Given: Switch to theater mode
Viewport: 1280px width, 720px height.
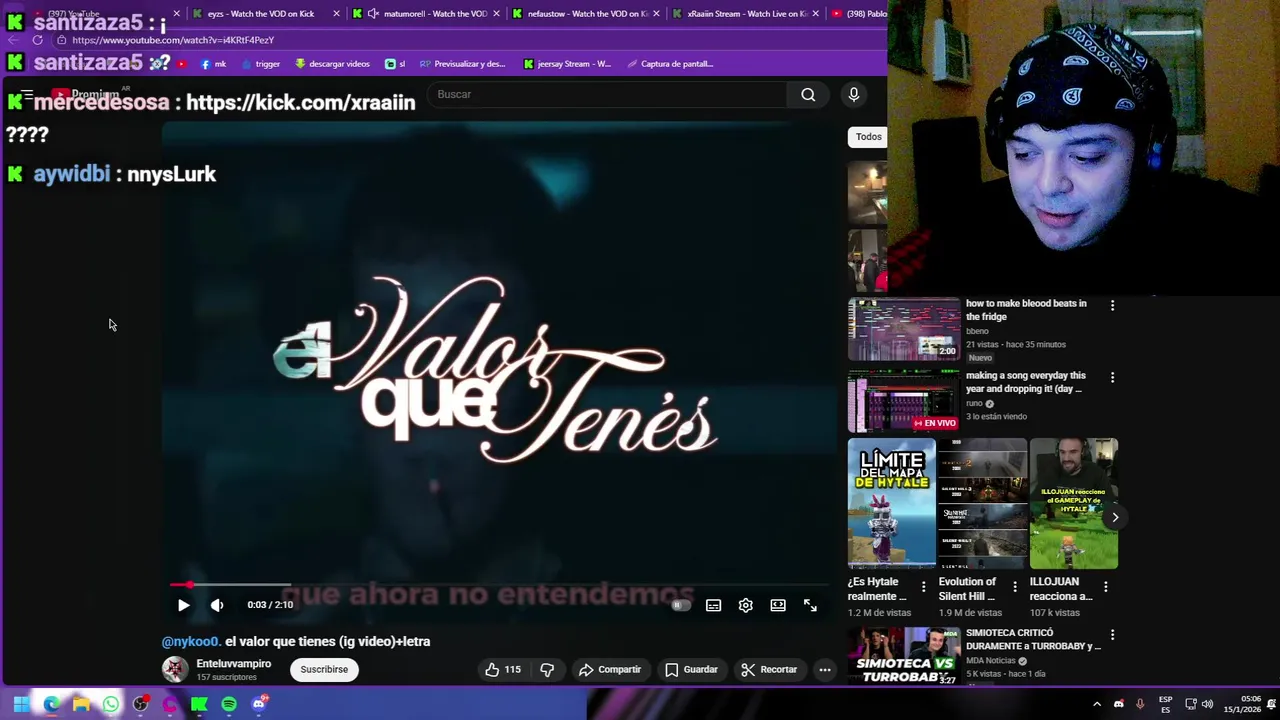Looking at the screenshot, I should click(778, 605).
